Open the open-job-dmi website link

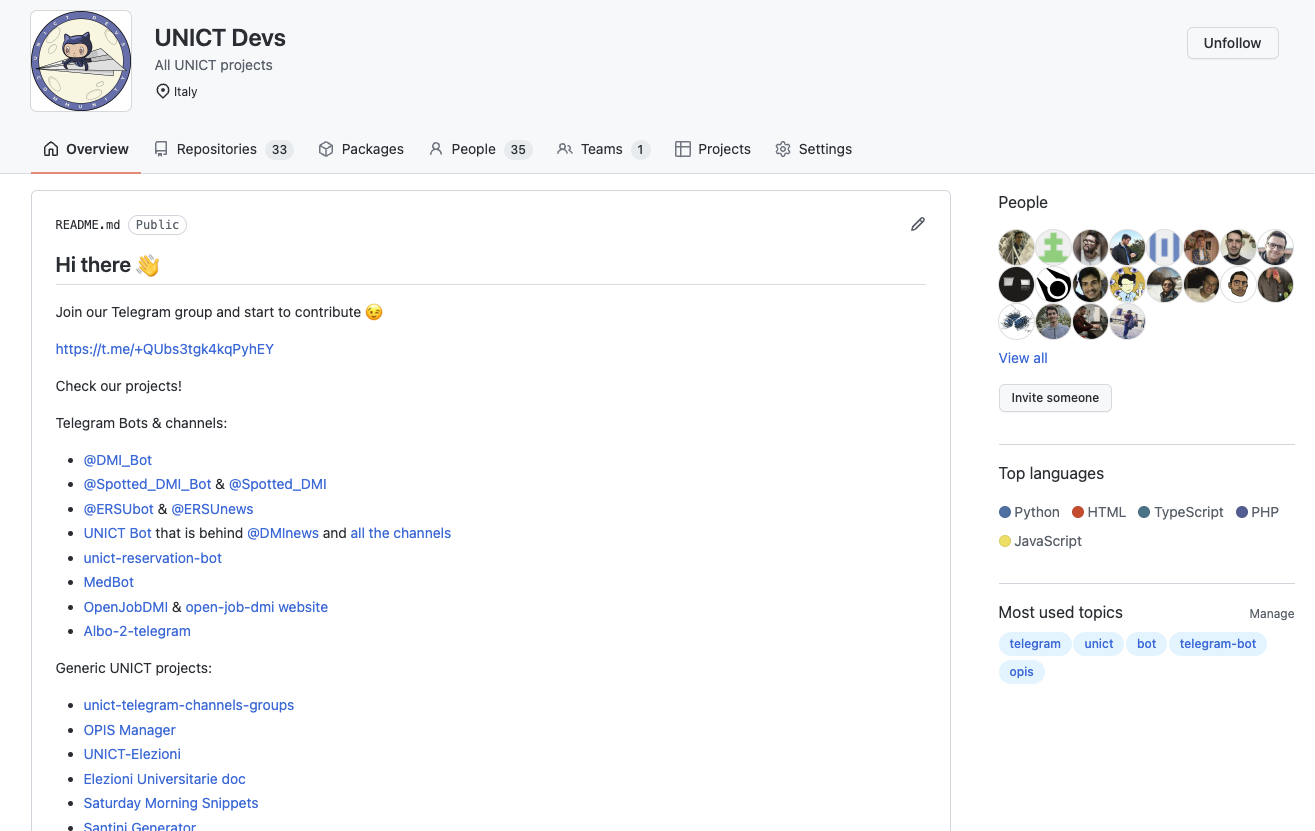coord(257,607)
